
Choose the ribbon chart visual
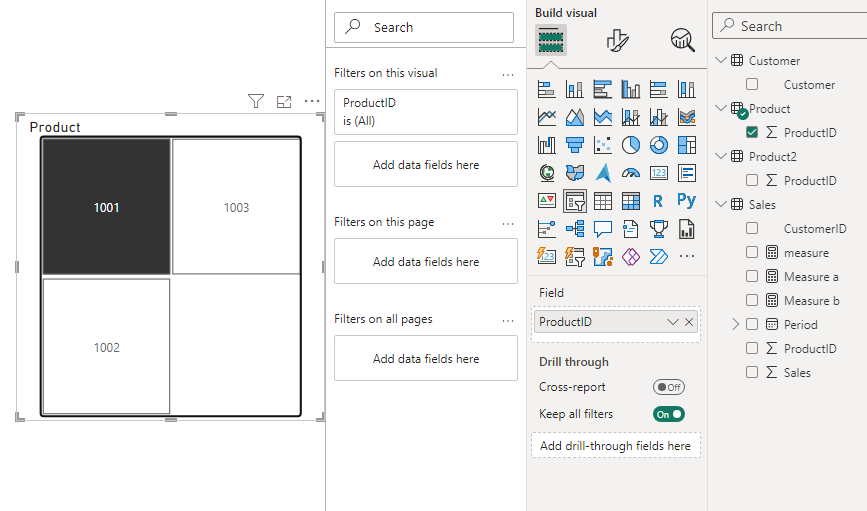click(687, 117)
